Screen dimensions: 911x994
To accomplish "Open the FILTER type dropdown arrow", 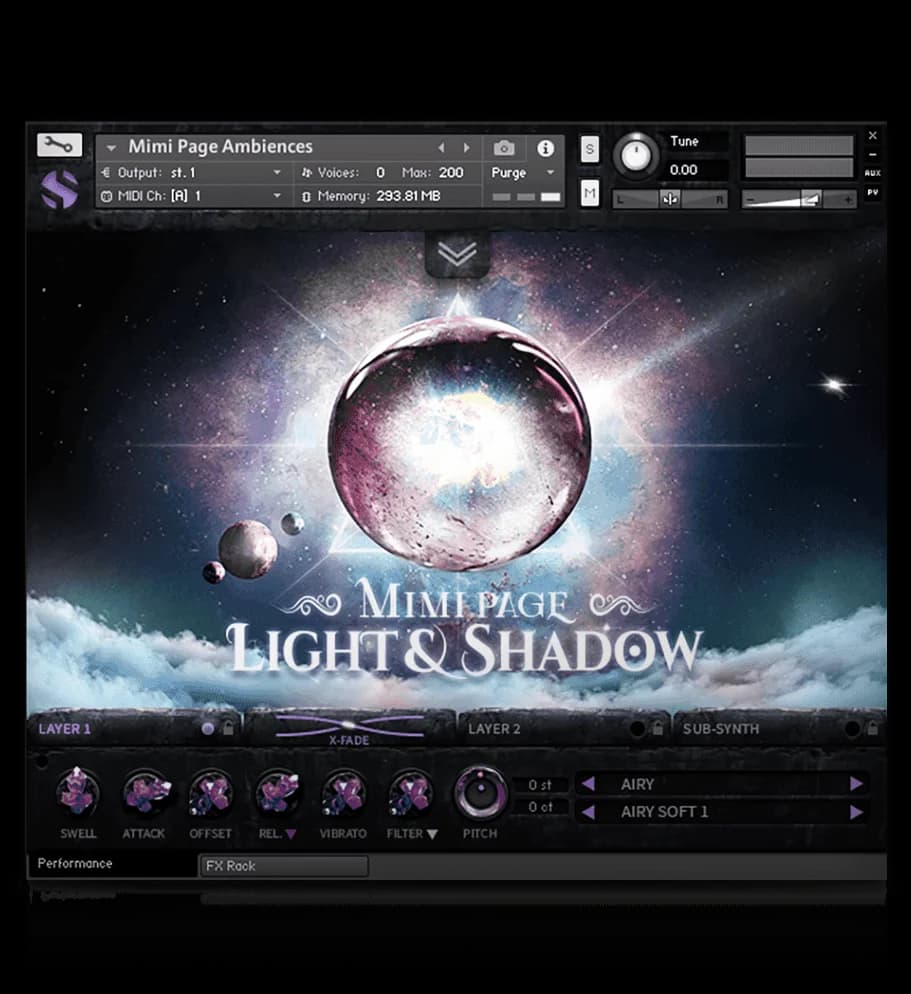I will point(430,834).
